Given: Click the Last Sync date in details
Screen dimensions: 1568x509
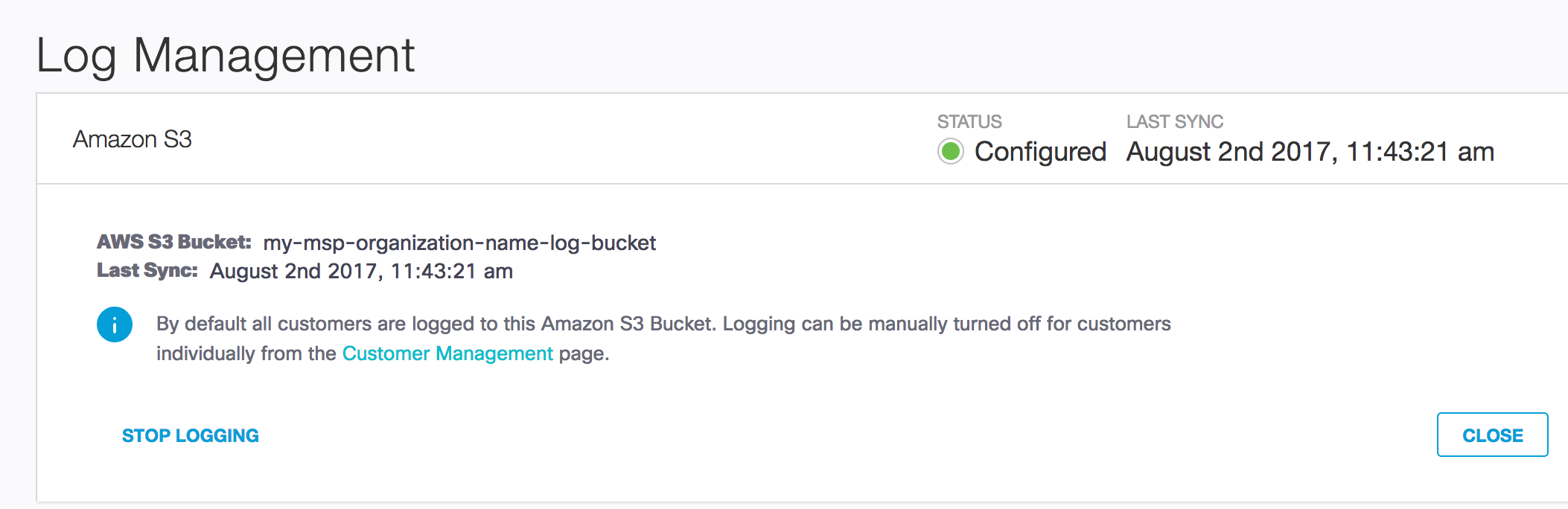Looking at the screenshot, I should coord(361,271).
